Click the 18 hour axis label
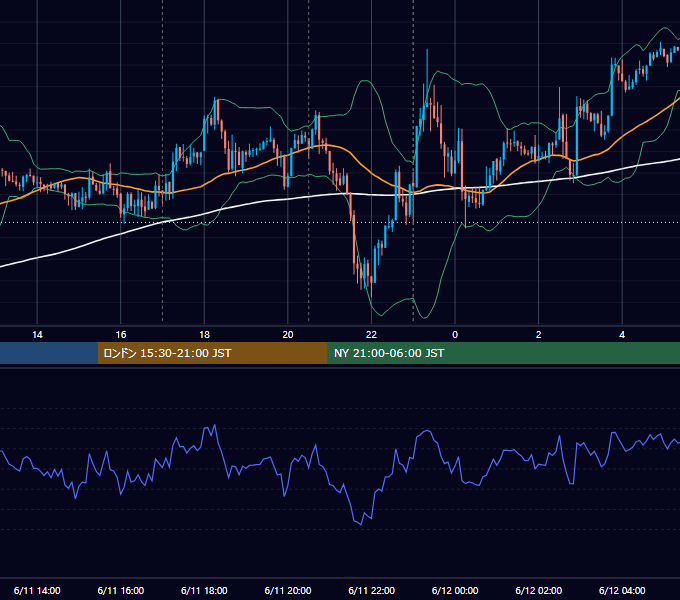Screen dimensions: 680x600 204,335
